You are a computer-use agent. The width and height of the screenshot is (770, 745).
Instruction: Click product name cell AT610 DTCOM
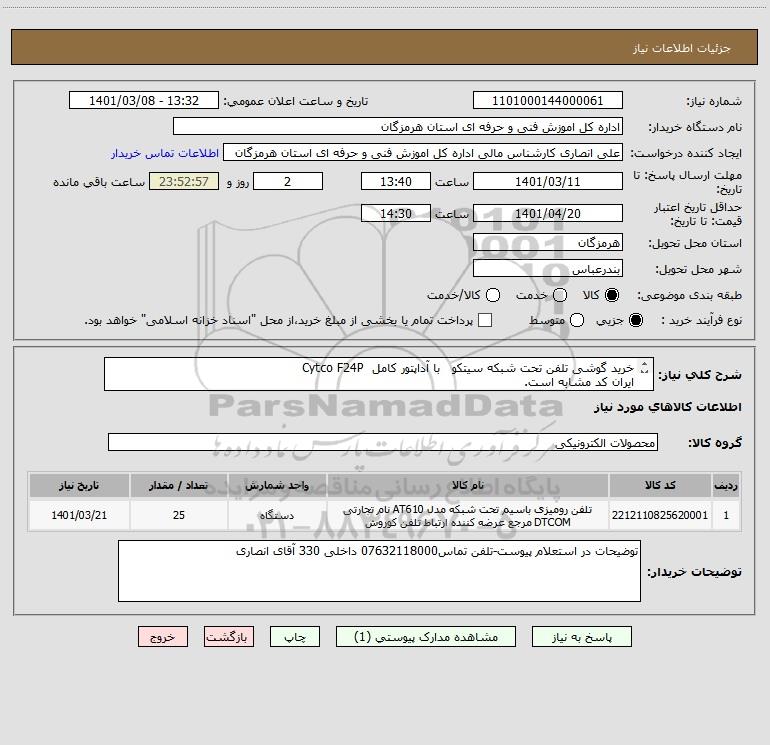pyautogui.click(x=468, y=515)
